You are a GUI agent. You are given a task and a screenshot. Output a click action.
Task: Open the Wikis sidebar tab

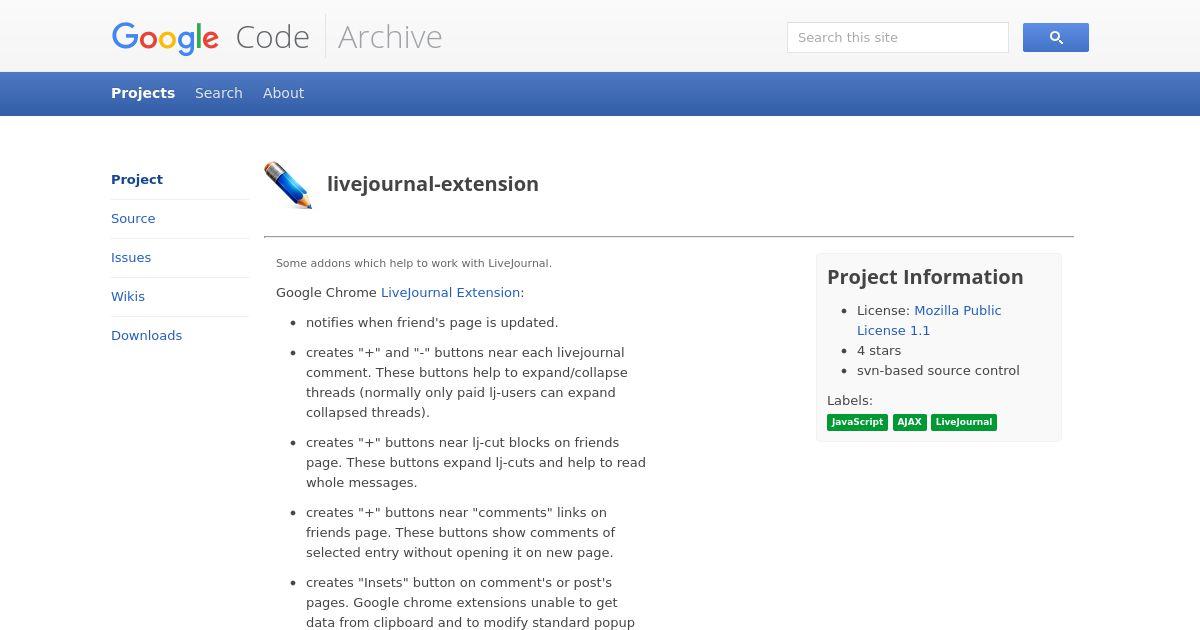[128, 297]
